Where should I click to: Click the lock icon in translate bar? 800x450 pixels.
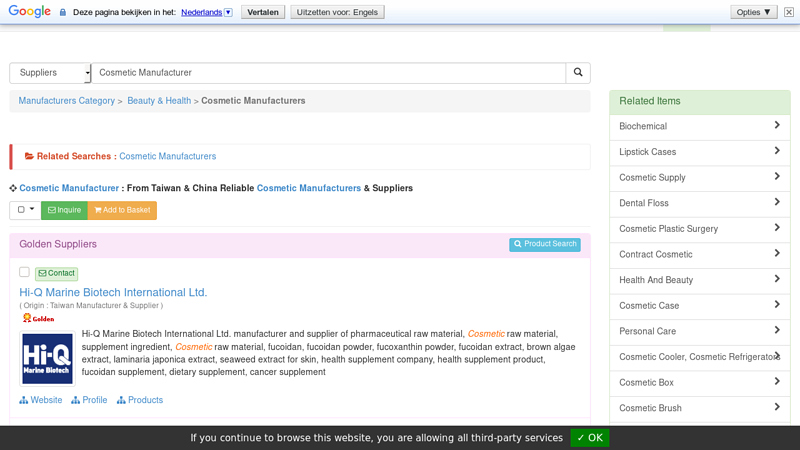63,12
